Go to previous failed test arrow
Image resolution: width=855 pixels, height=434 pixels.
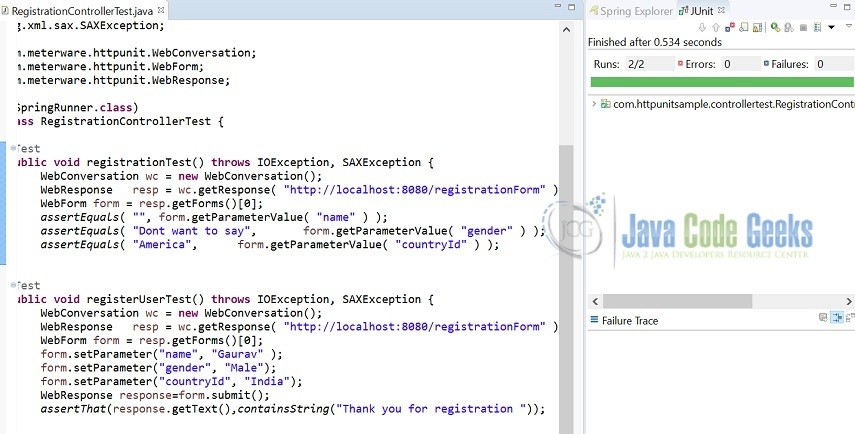716,27
